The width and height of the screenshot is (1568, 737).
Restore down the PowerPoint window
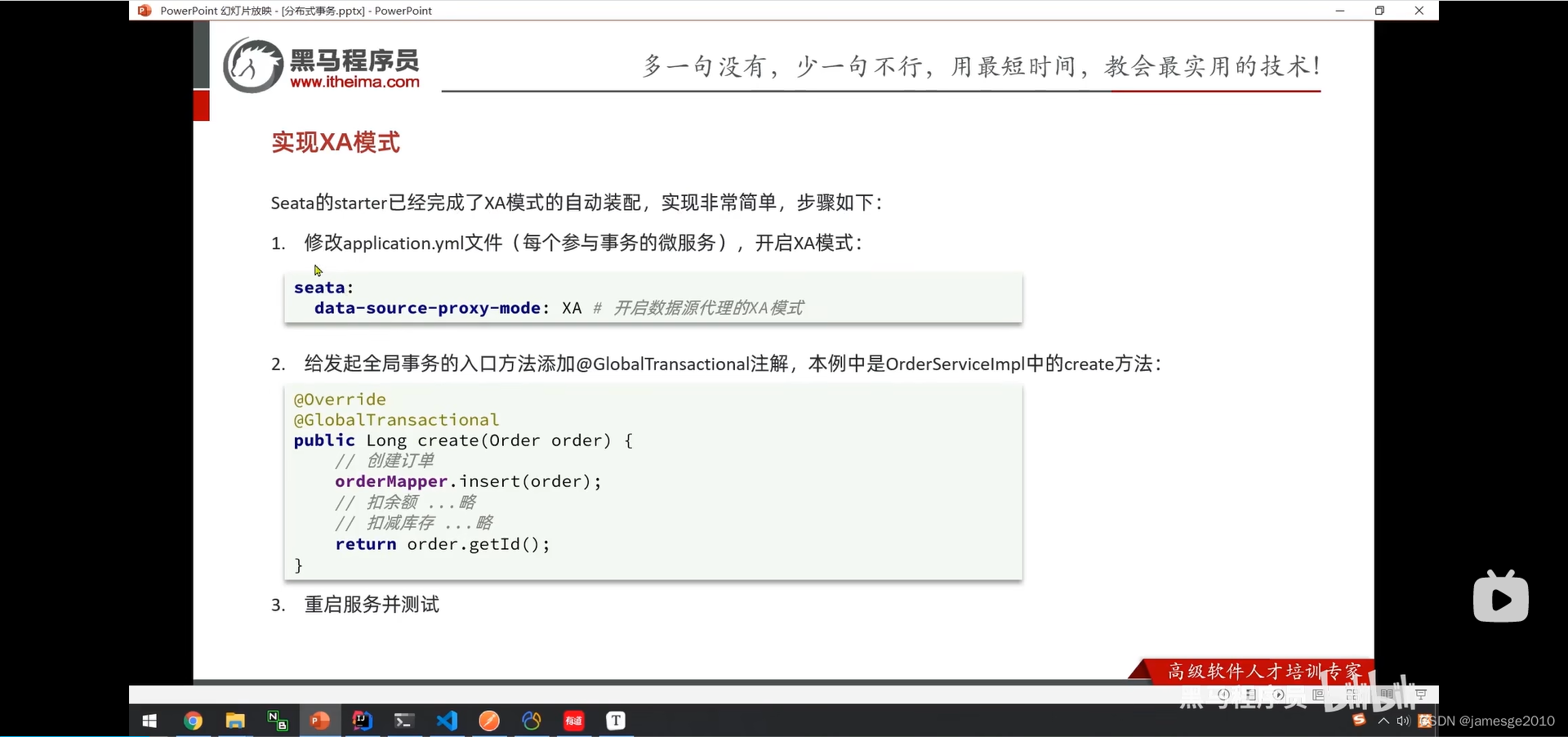coord(1379,11)
